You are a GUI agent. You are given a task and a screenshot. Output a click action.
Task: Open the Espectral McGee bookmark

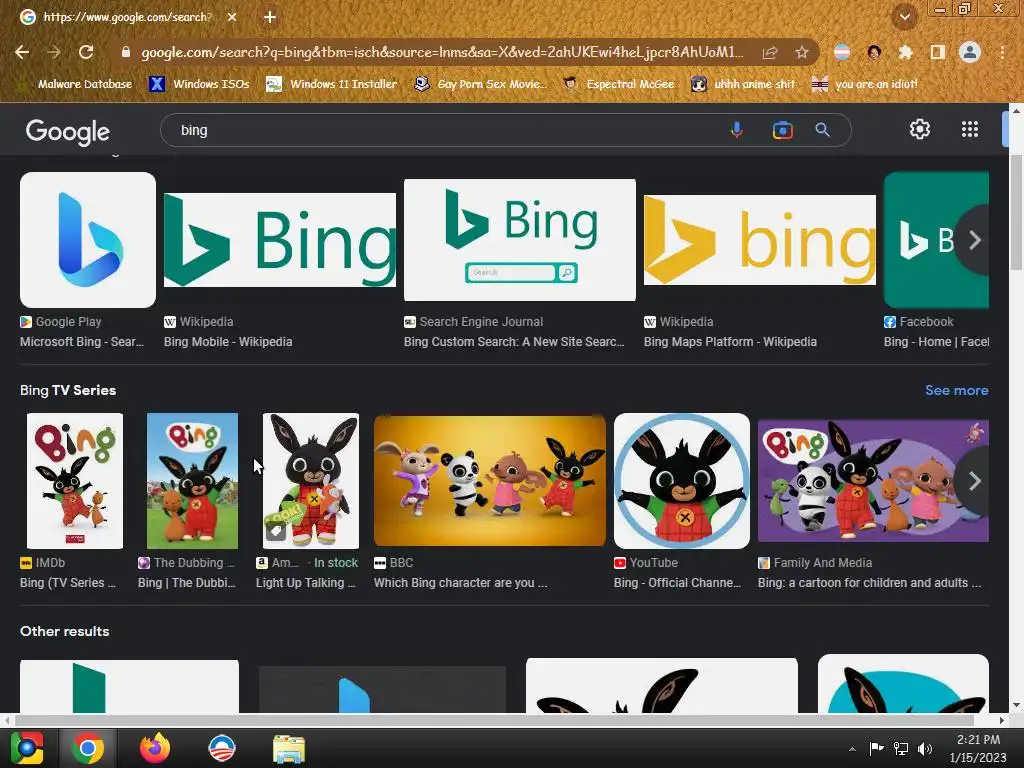(618, 84)
